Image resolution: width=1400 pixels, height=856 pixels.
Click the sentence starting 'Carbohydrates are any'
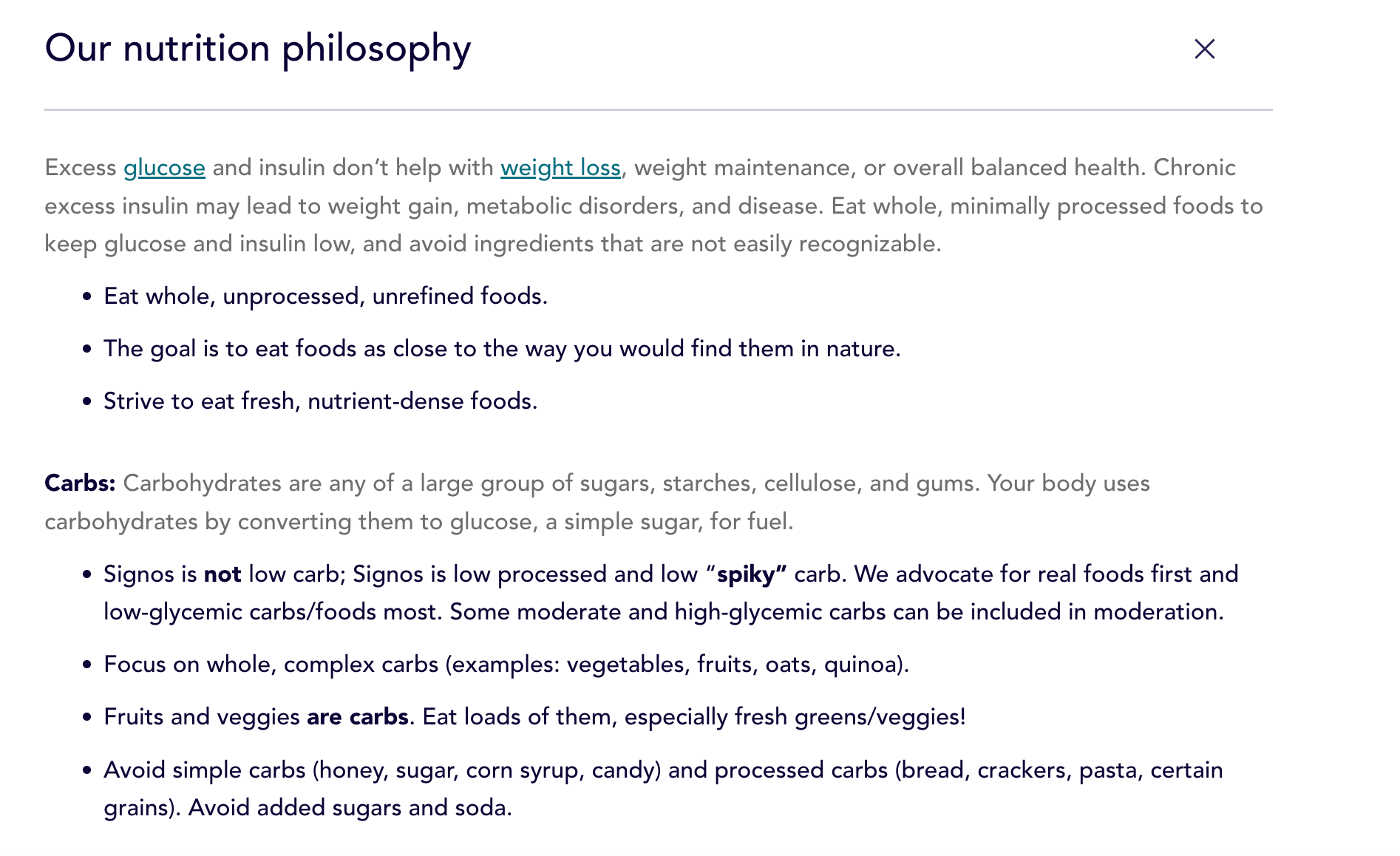(x=551, y=483)
